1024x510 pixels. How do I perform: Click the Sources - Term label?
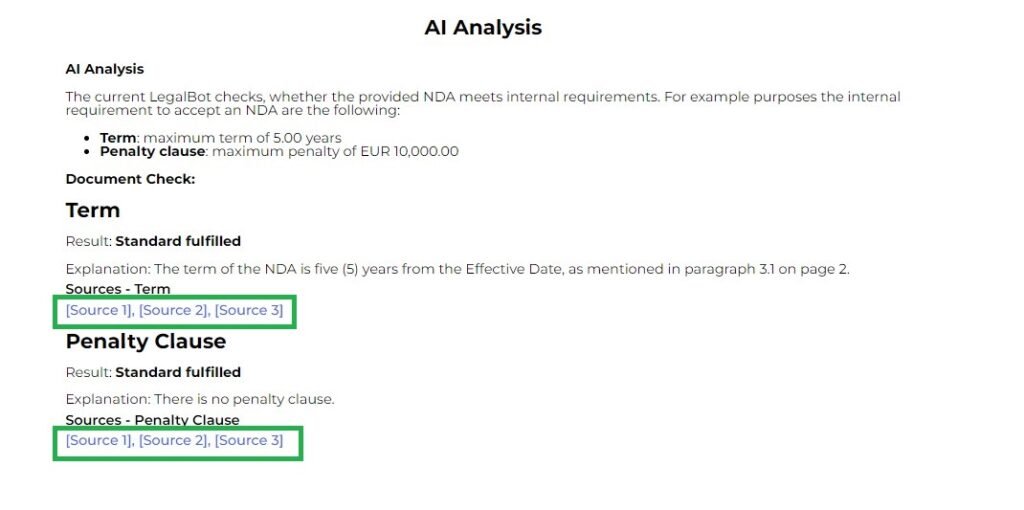tap(118, 289)
